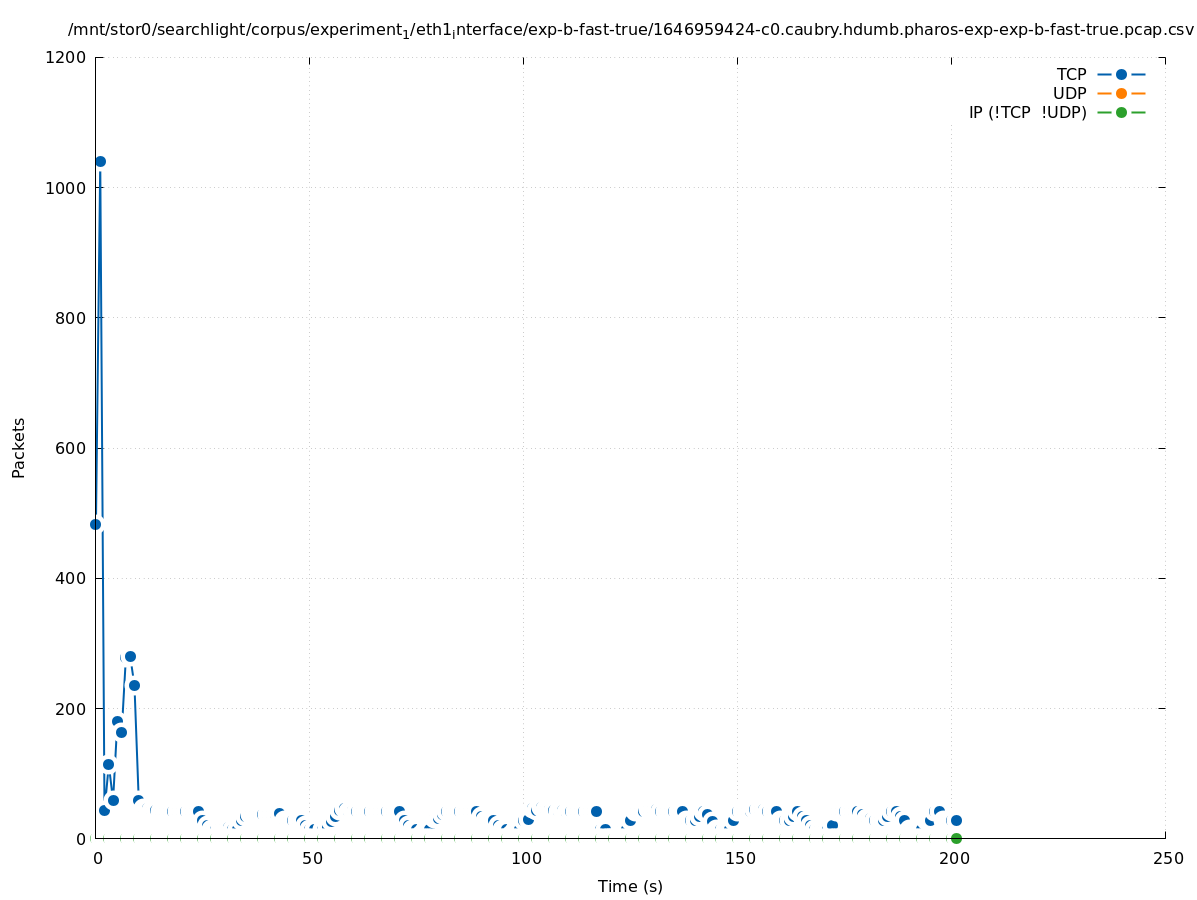The width and height of the screenshot is (1197, 900).
Task: Click the highest TCP peak data point
Action: tap(100, 161)
